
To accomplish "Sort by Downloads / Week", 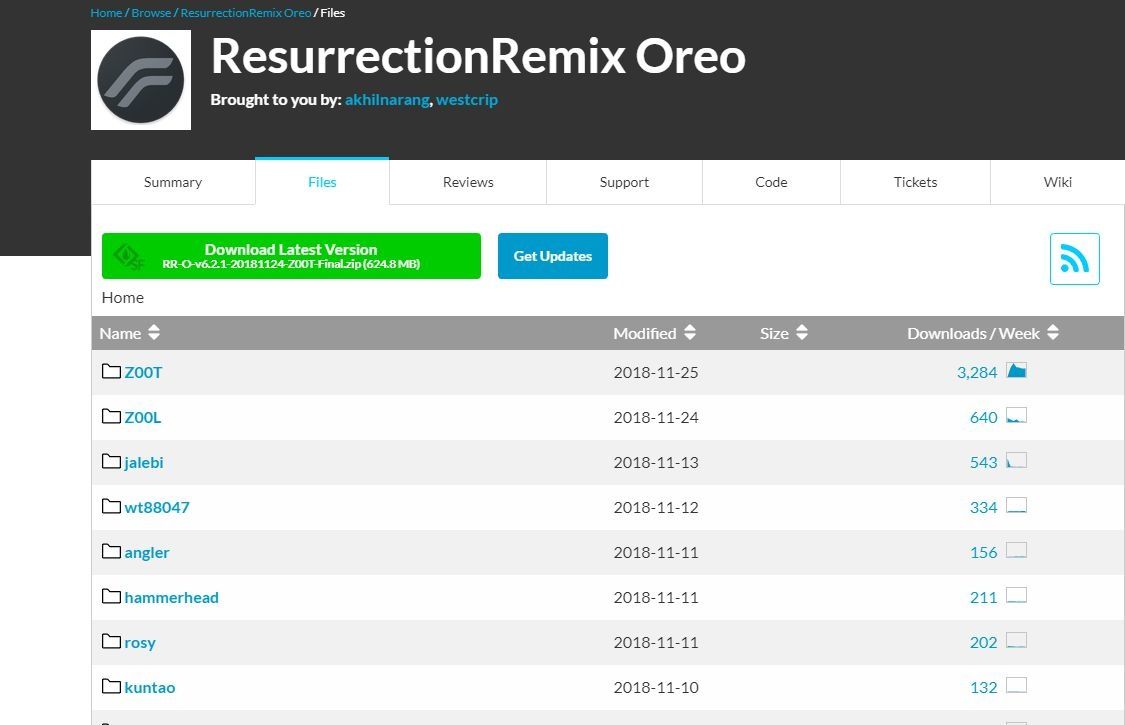I will click(x=983, y=333).
